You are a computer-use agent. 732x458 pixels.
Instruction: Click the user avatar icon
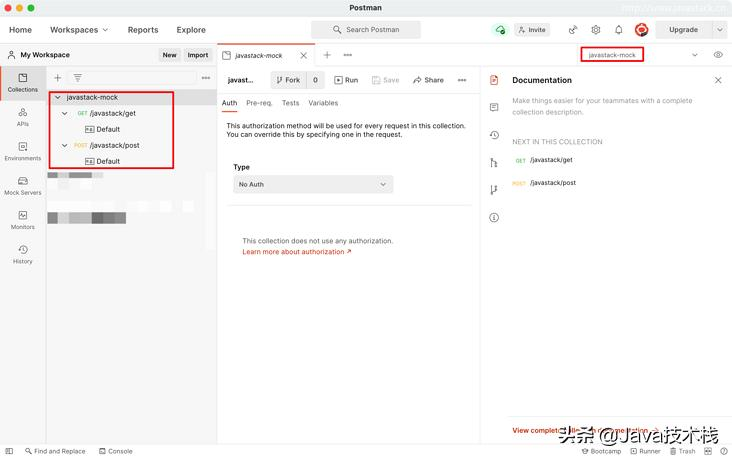(x=641, y=29)
